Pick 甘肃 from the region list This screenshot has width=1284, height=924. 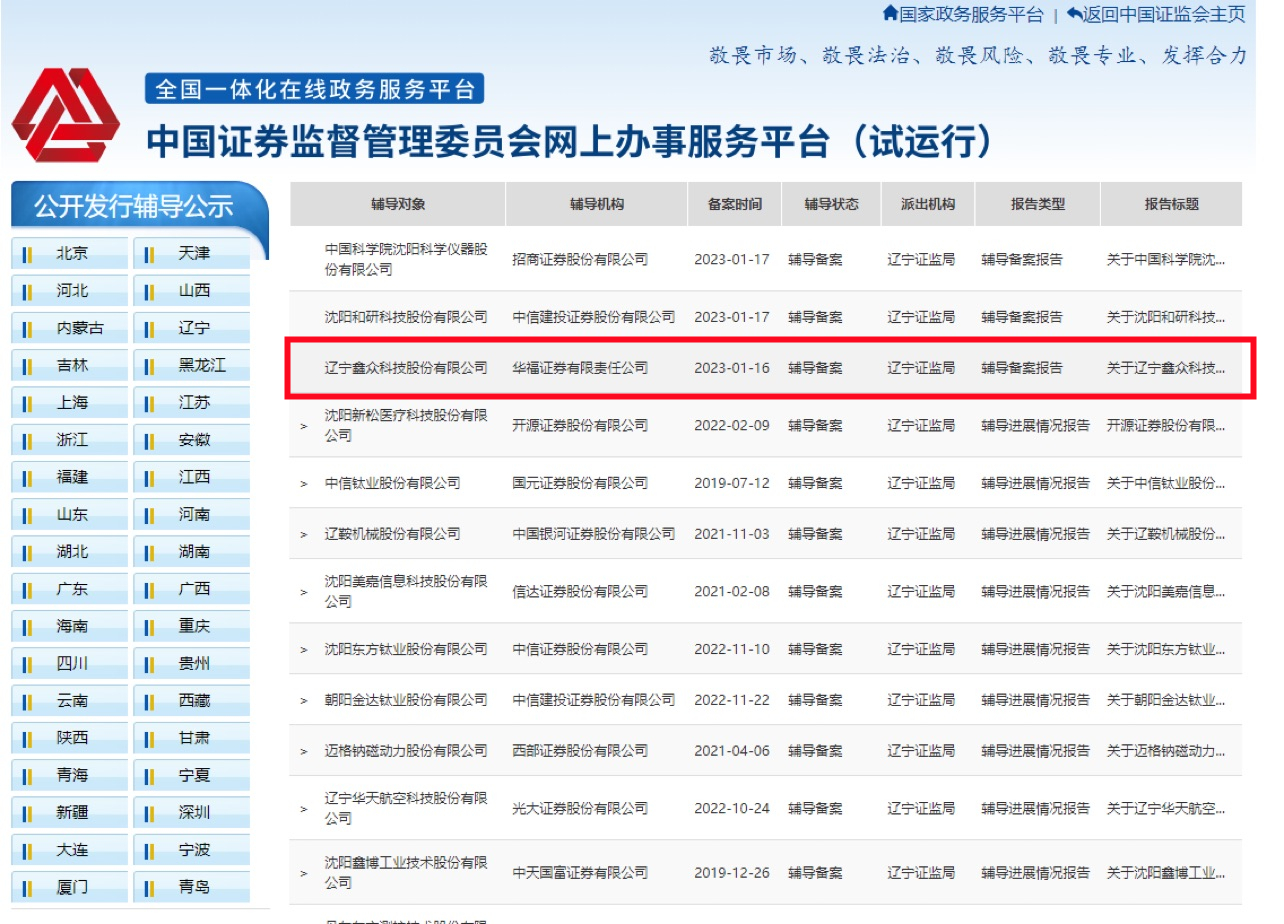[x=193, y=738]
